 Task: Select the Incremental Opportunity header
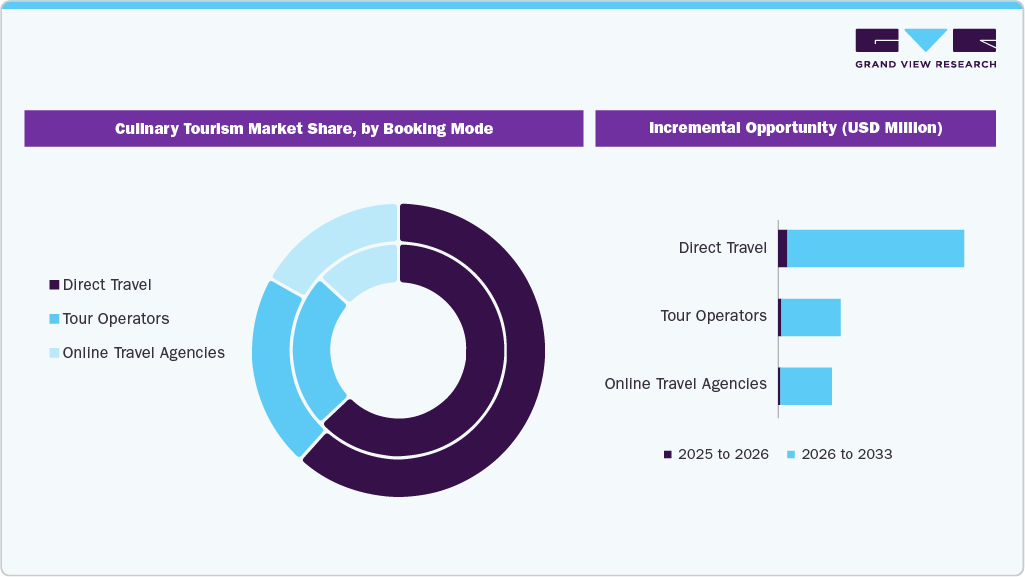point(796,127)
